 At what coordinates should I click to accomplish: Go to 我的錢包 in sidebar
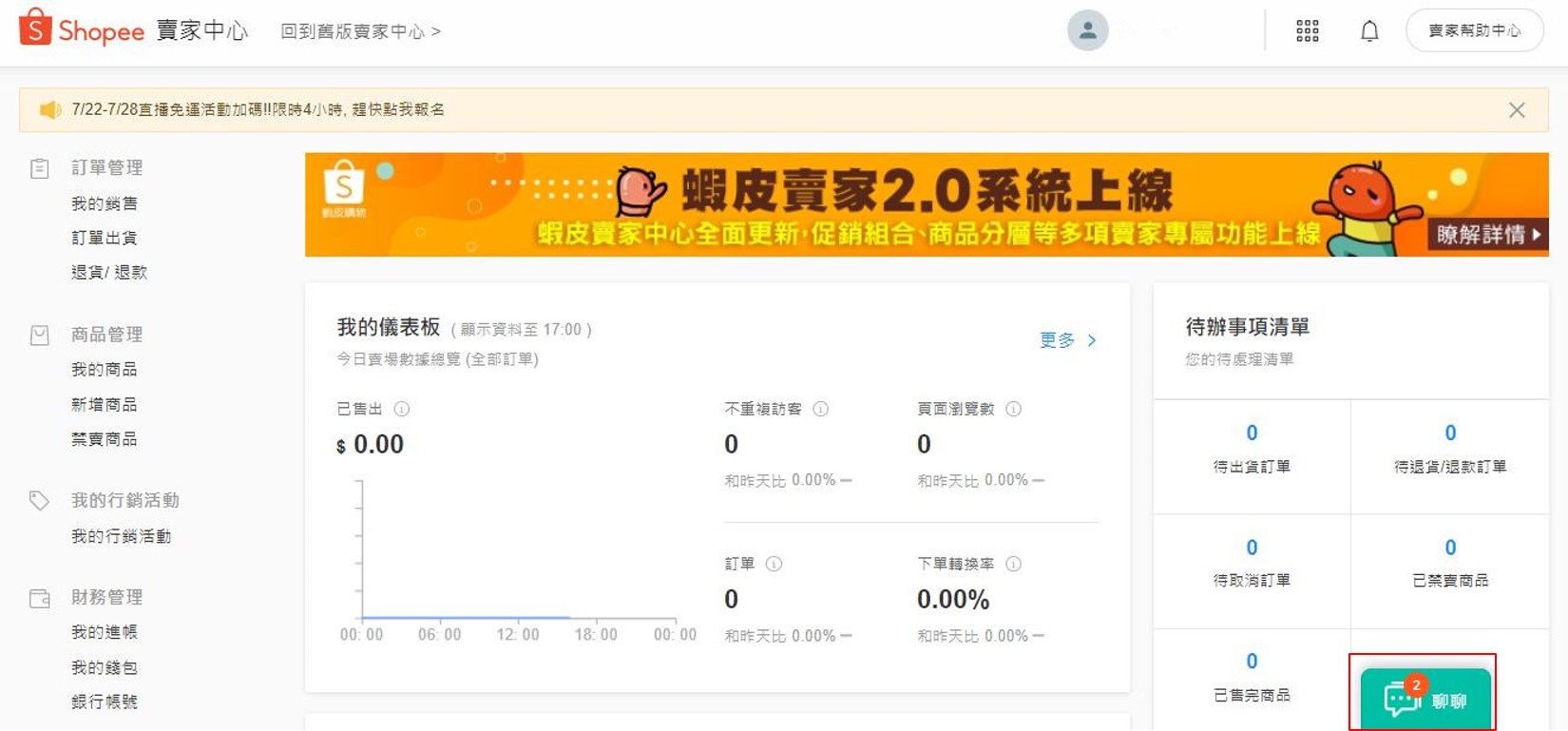(105, 667)
